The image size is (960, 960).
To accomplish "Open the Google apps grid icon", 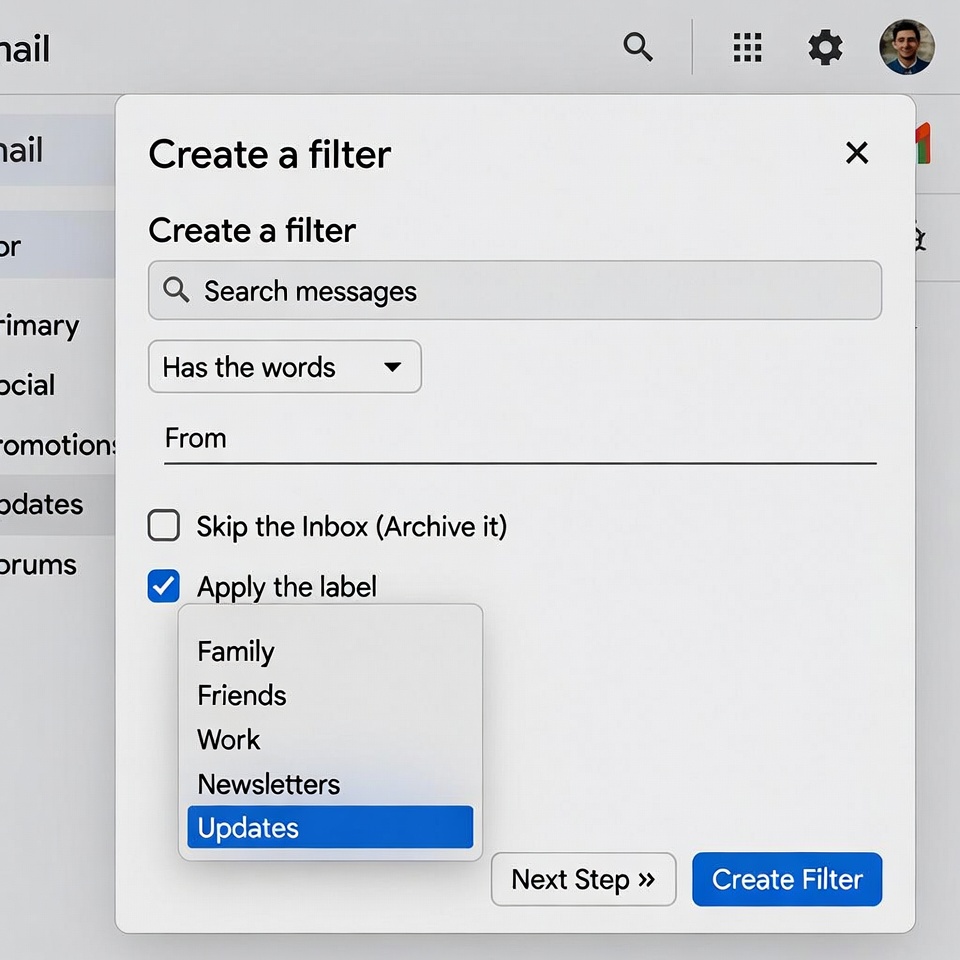I will [x=747, y=47].
